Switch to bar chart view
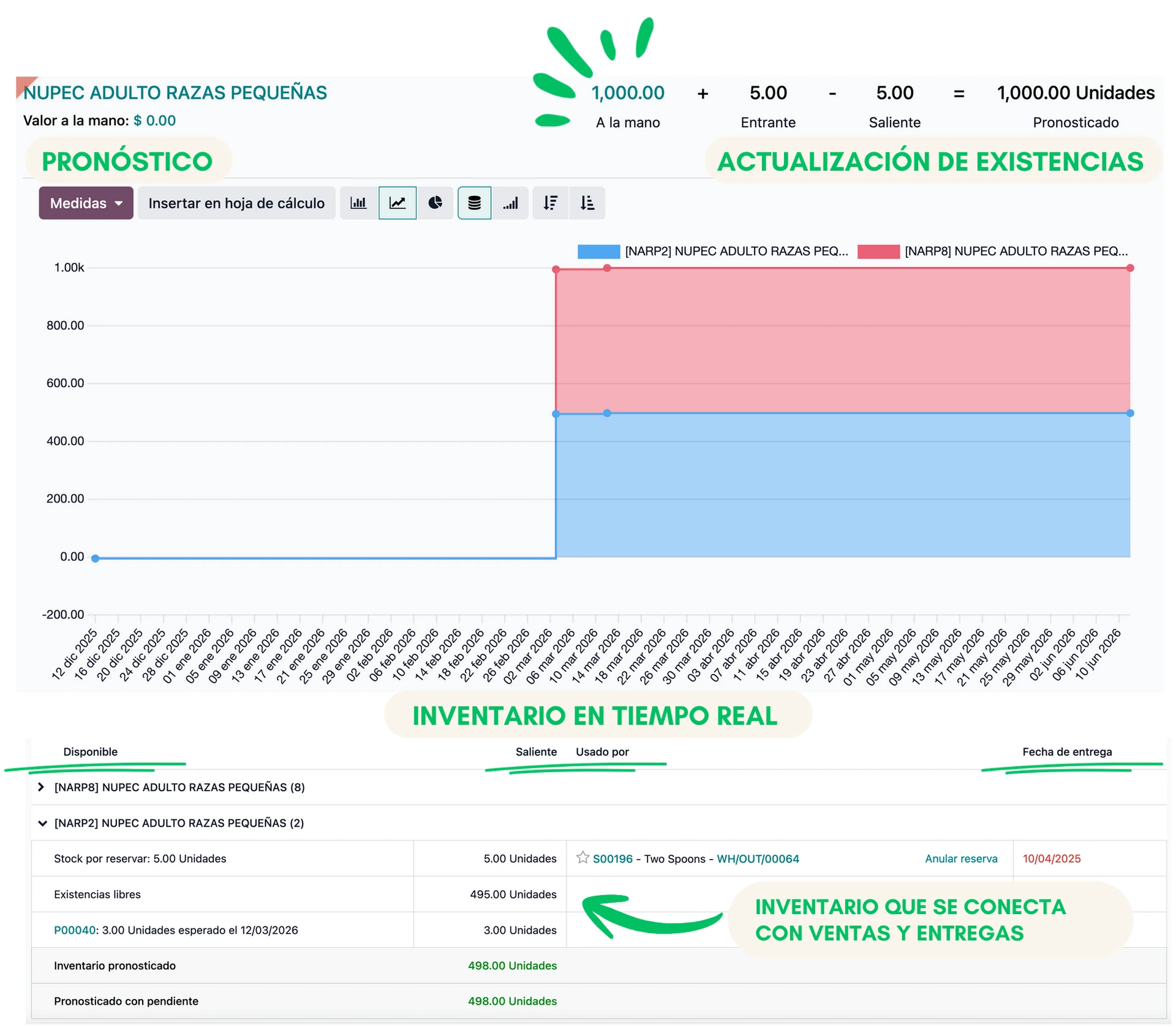The height and width of the screenshot is (1028, 1176). [358, 203]
